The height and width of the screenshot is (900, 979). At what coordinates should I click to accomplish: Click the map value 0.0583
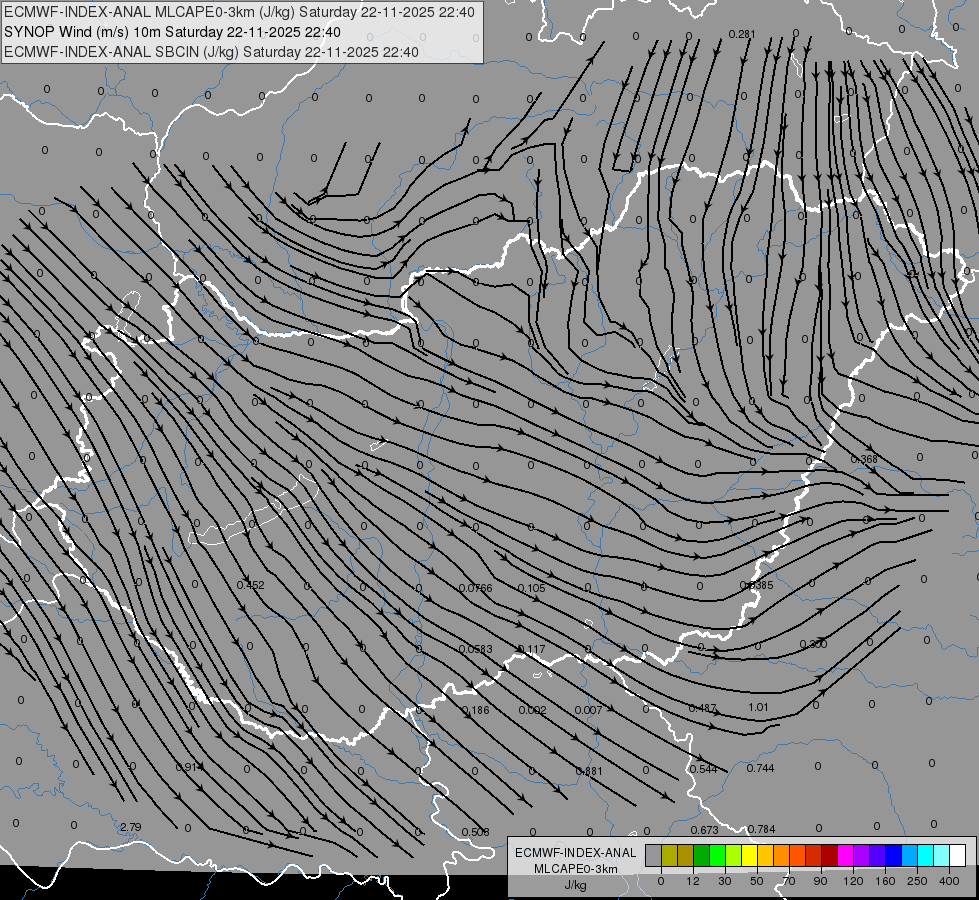(475, 650)
